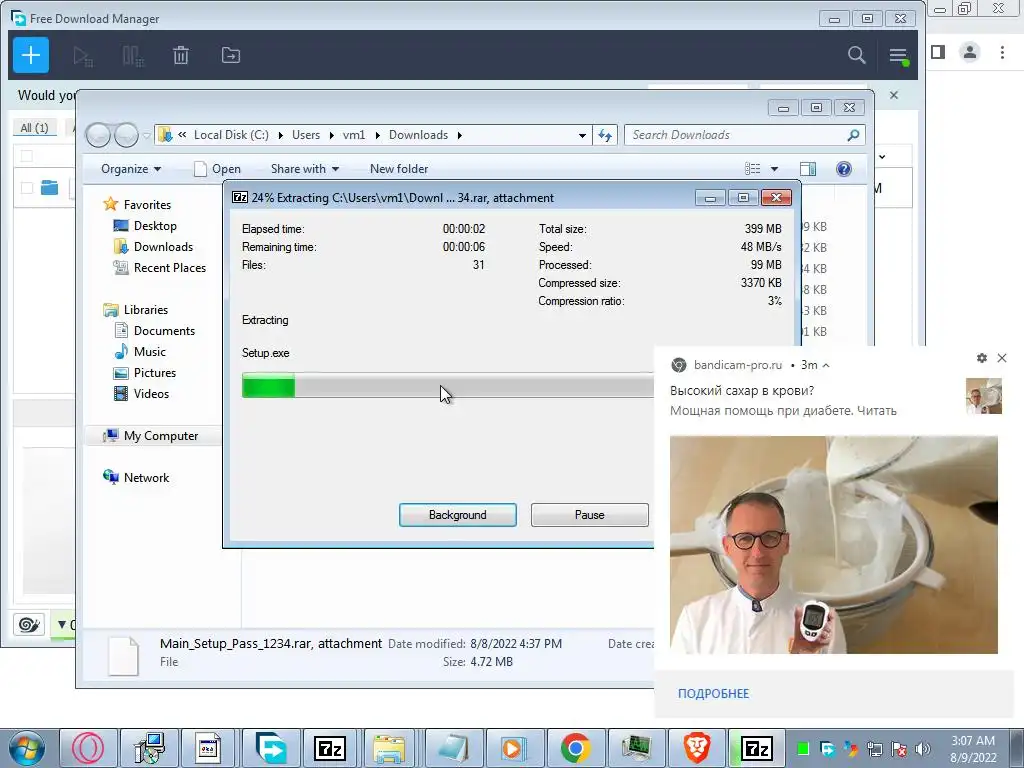Open address bar history dropdown
This screenshot has width=1024, height=768.
[582, 135]
